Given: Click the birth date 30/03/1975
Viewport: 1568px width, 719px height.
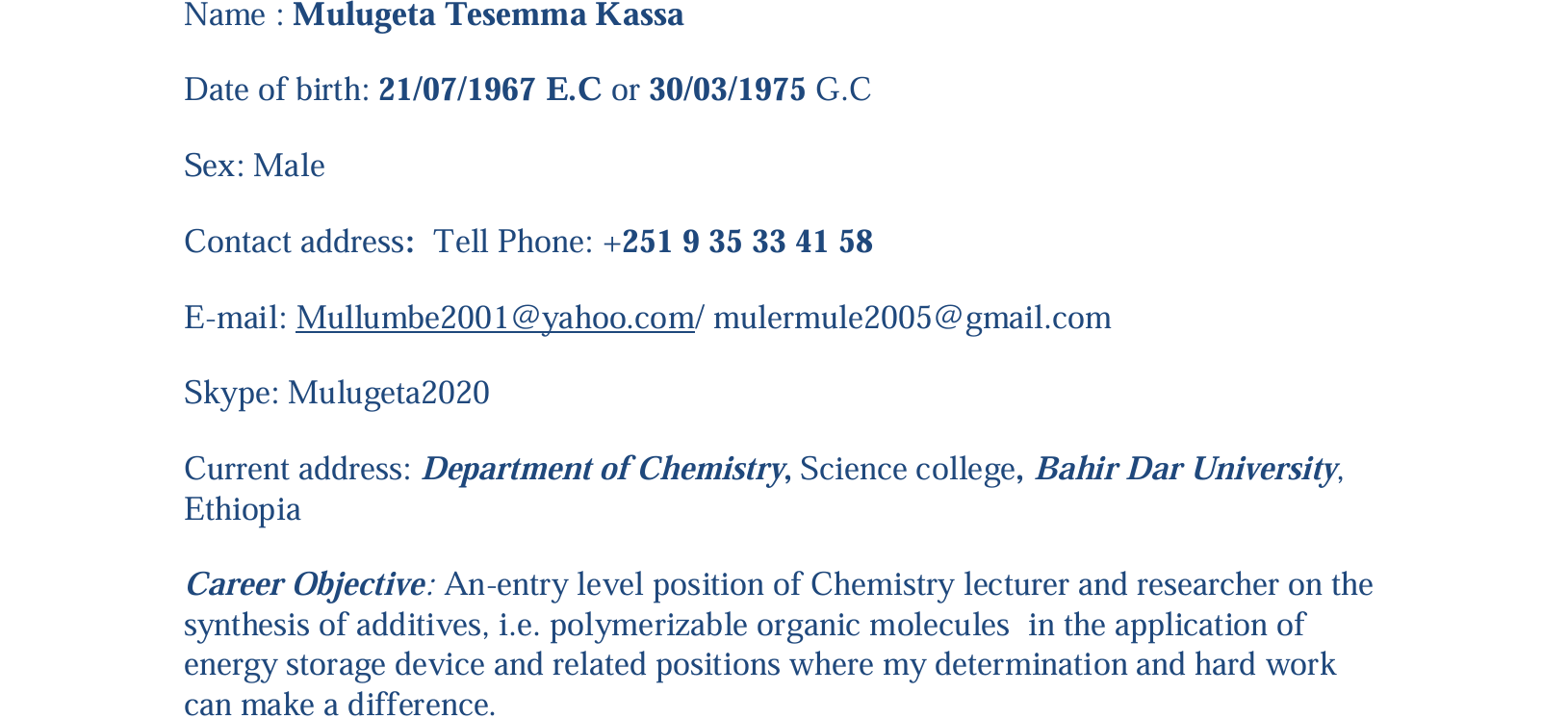Looking at the screenshot, I should coord(727,90).
